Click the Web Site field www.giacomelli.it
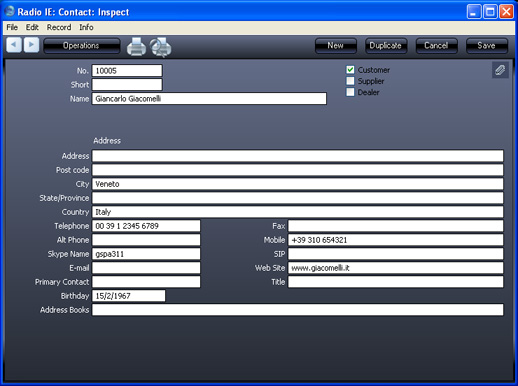 [396, 268]
